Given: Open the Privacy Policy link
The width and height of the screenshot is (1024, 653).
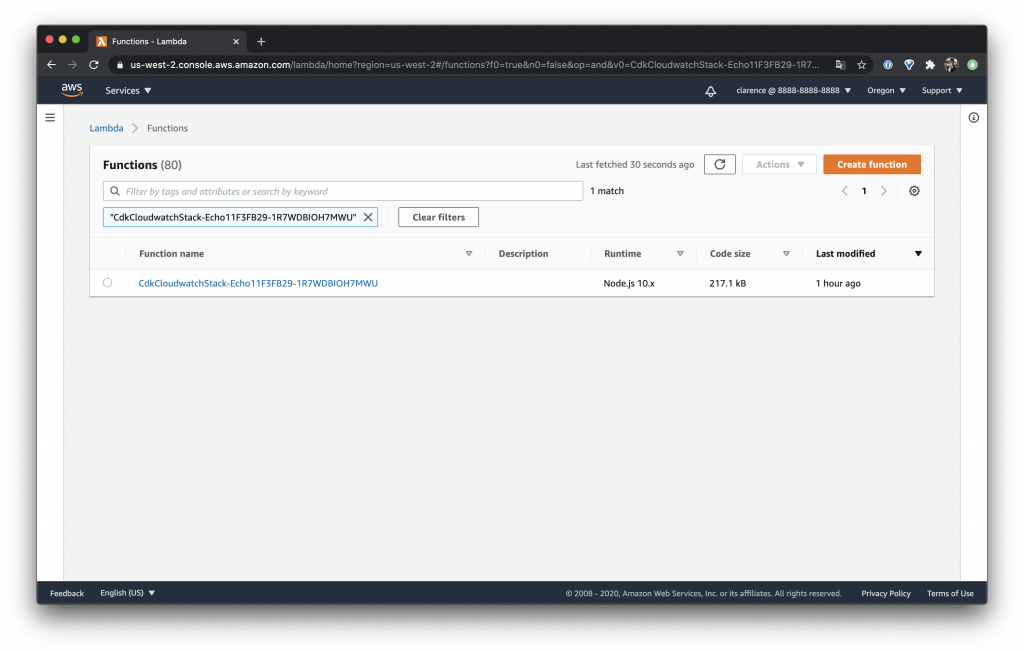Looking at the screenshot, I should click(x=886, y=593).
